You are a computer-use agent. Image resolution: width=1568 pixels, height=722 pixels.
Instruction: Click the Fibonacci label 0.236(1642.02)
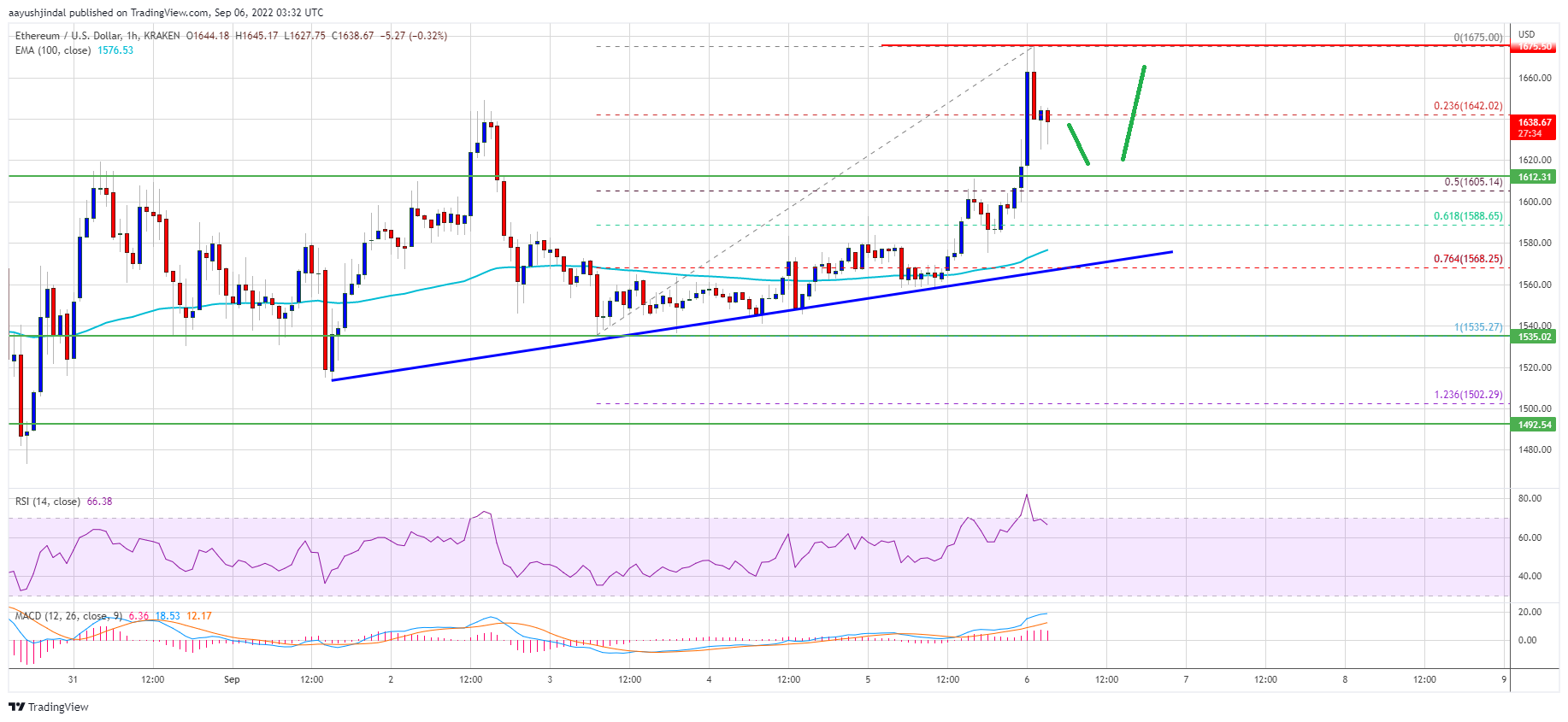point(1468,107)
